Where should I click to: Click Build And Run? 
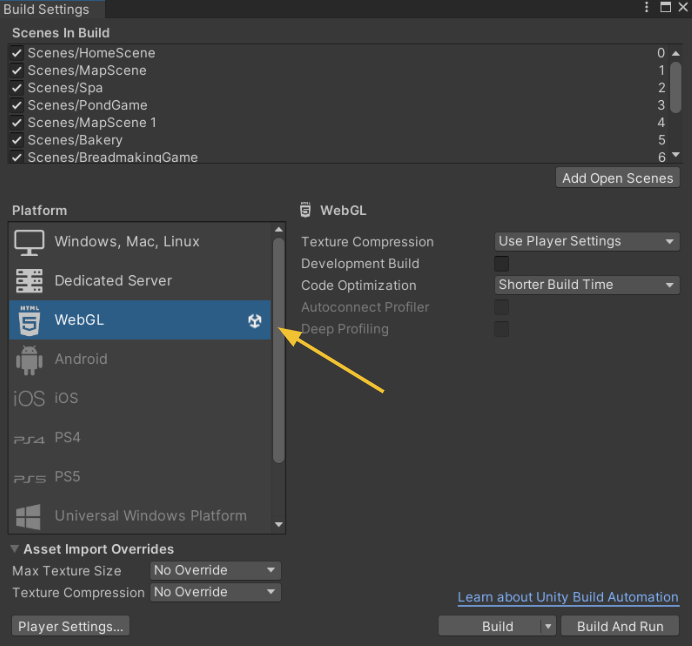click(x=620, y=627)
